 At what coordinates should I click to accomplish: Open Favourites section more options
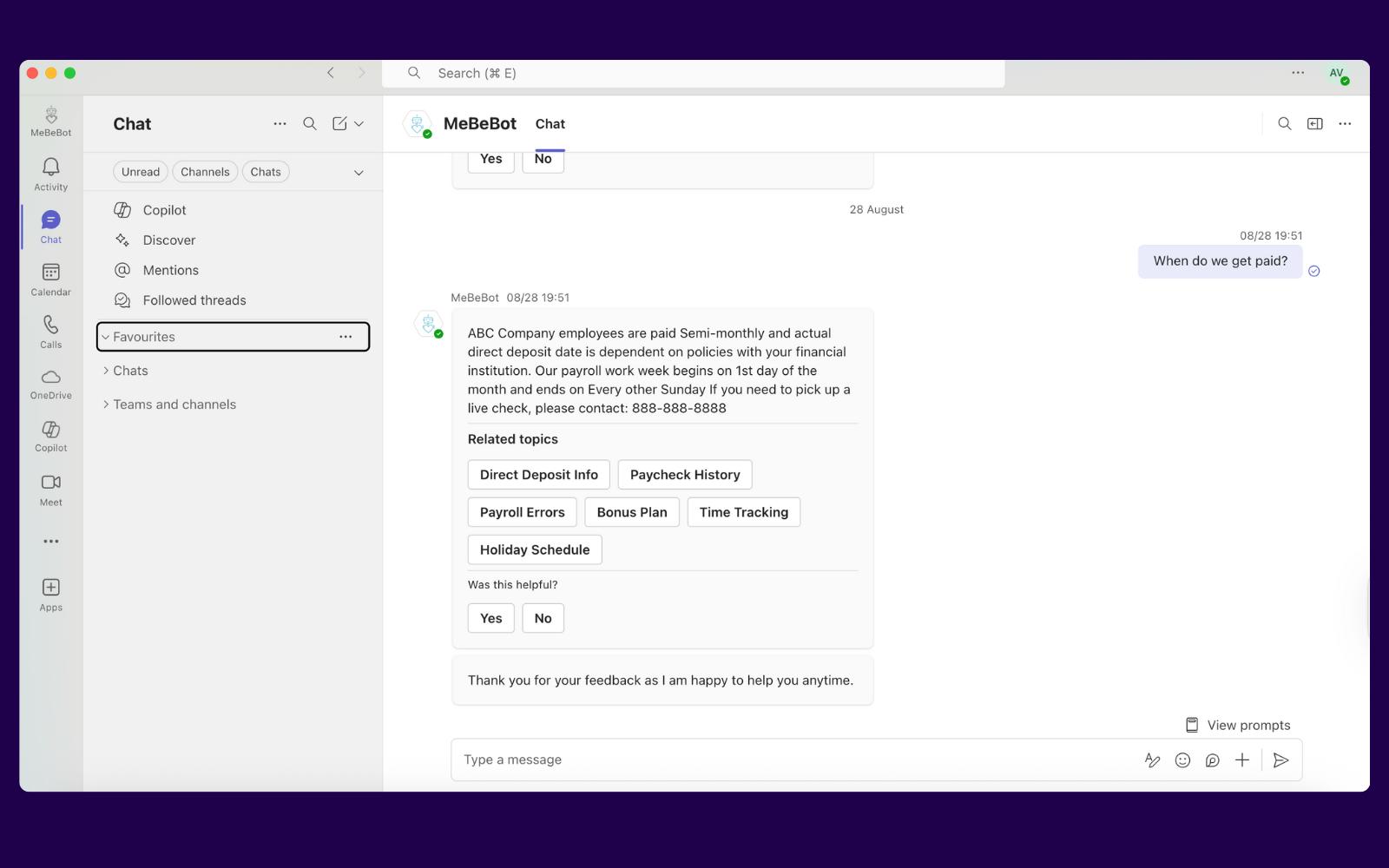click(x=346, y=337)
